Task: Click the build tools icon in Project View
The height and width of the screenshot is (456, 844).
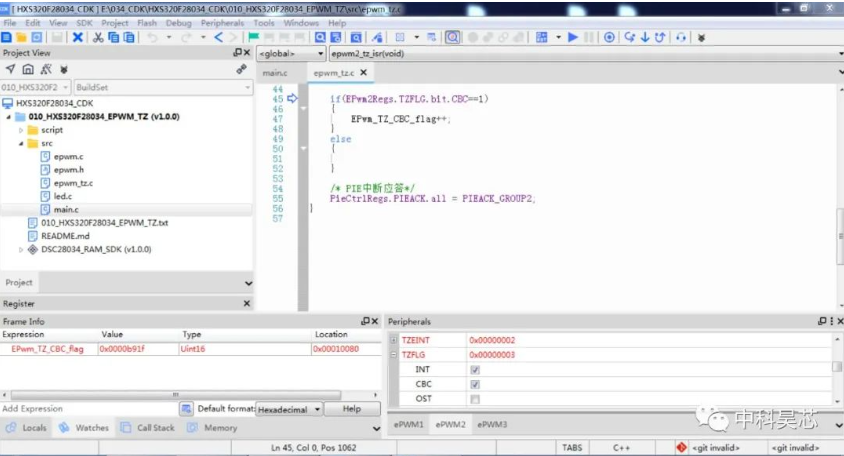Action: click(x=46, y=69)
